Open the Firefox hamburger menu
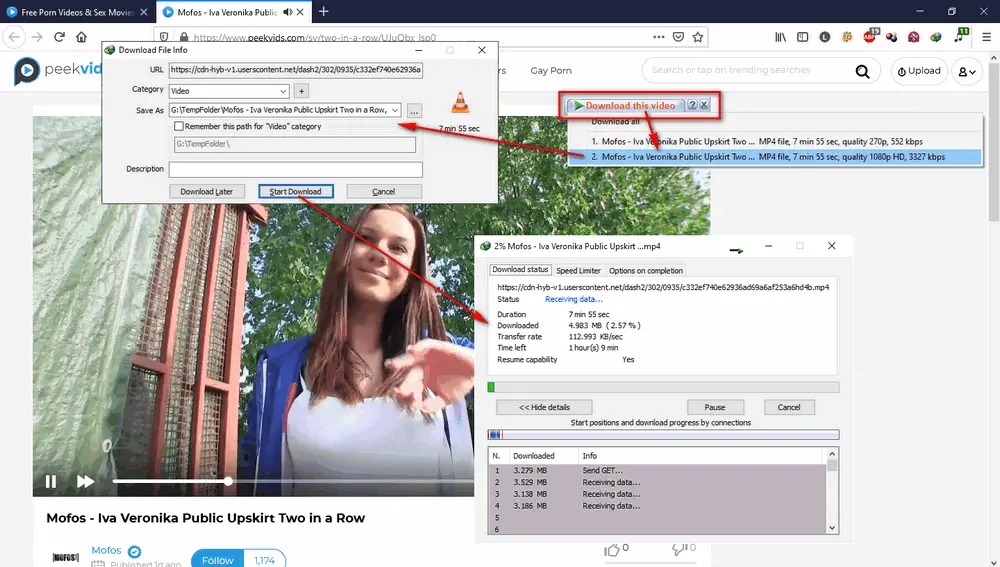The width and height of the screenshot is (1000, 567). (x=986, y=37)
